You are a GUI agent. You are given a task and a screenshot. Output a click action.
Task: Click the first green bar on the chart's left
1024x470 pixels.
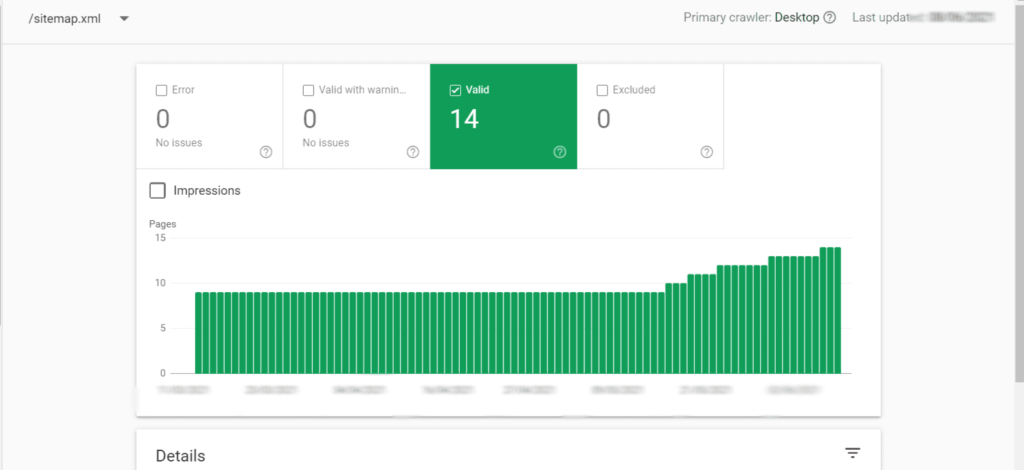click(x=199, y=332)
